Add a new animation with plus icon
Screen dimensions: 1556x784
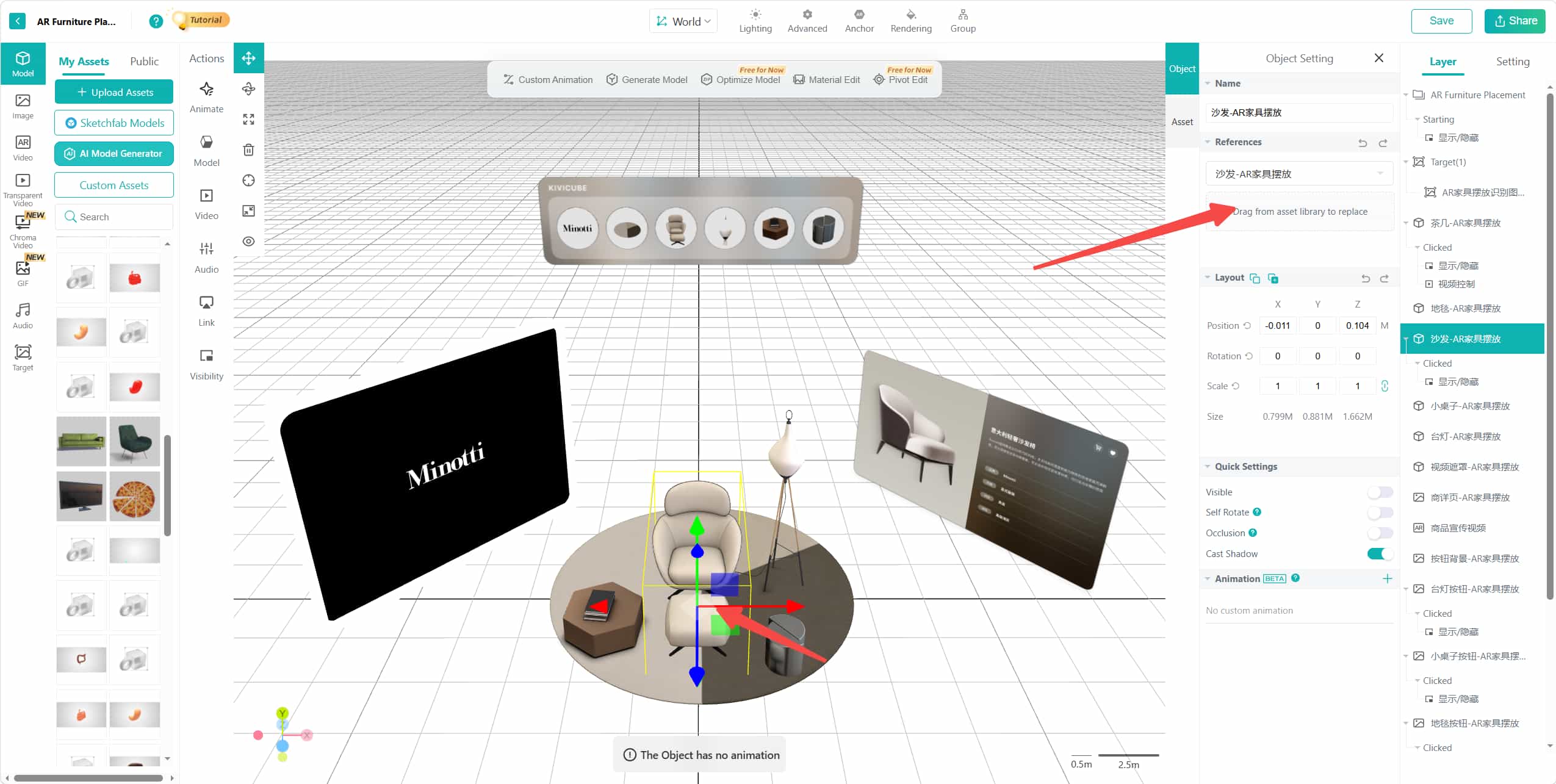[x=1387, y=579]
